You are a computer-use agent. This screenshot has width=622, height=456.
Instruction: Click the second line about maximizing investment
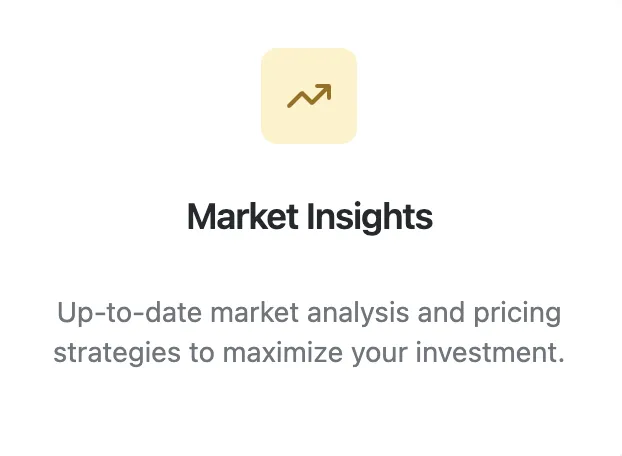[x=309, y=353]
